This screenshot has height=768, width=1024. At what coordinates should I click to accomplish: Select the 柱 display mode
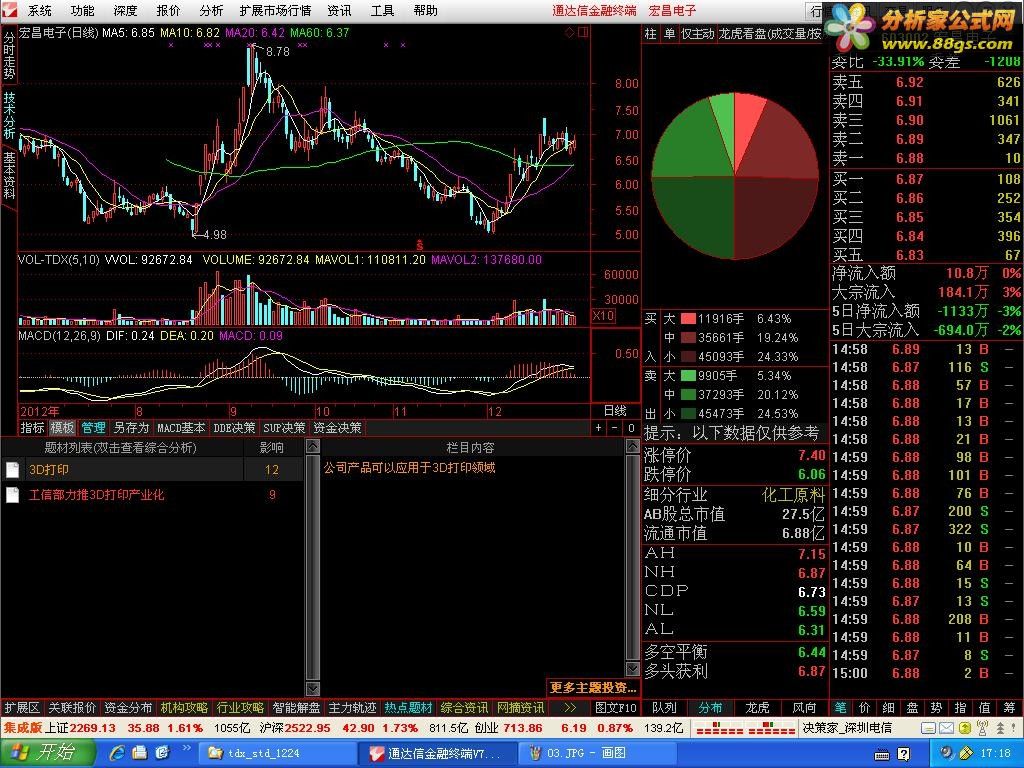(x=650, y=34)
